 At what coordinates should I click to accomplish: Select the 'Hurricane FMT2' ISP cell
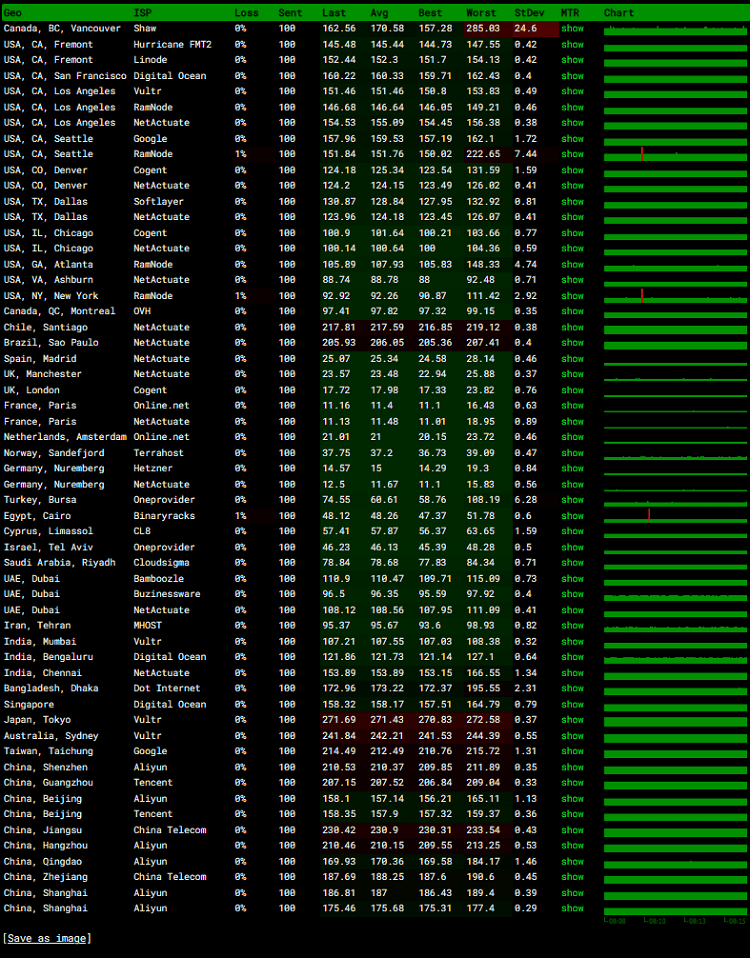[172, 44]
